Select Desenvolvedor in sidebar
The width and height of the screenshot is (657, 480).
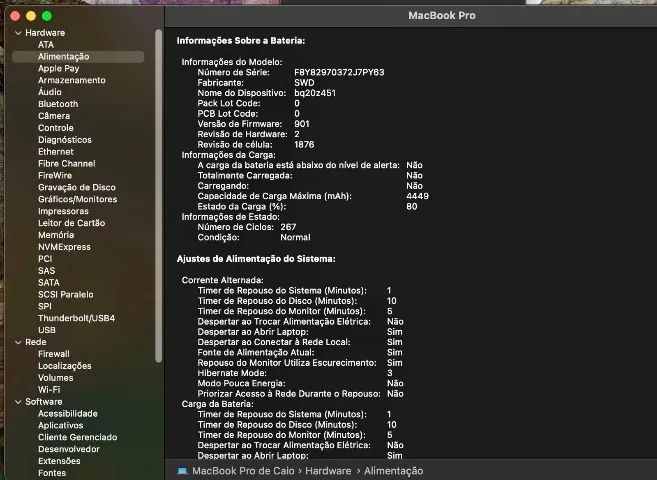coord(69,449)
